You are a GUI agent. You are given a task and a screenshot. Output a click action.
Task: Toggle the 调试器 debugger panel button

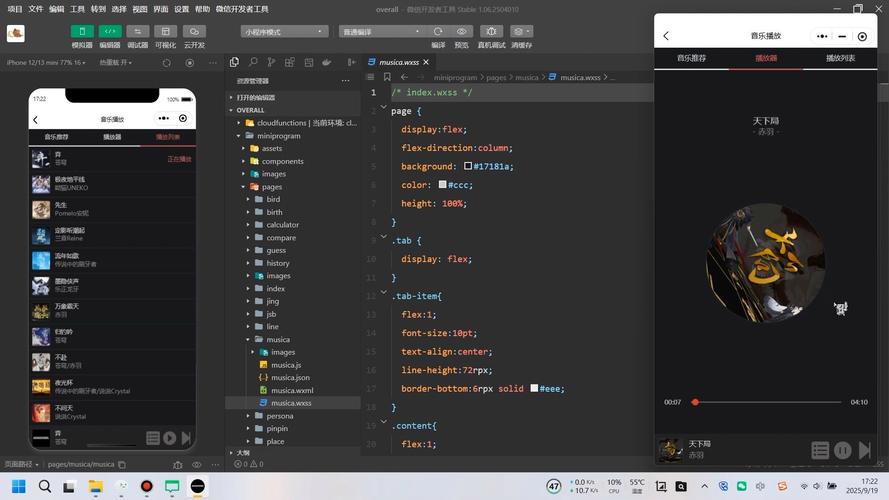pyautogui.click(x=138, y=31)
